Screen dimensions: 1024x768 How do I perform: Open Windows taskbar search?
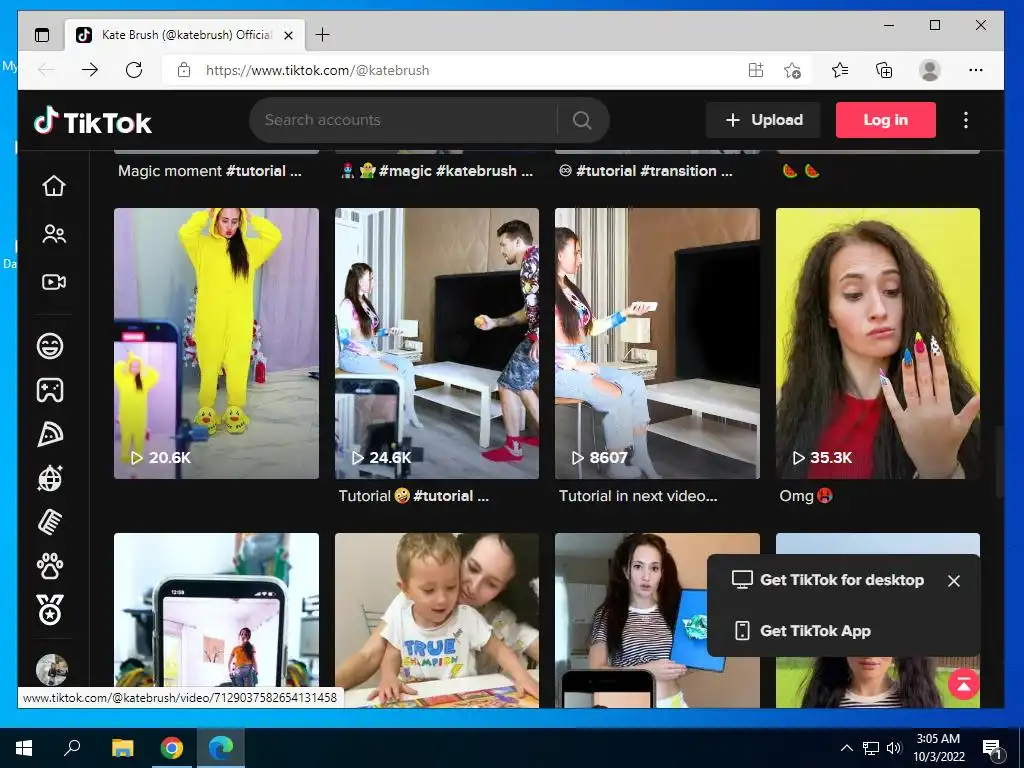coord(72,748)
